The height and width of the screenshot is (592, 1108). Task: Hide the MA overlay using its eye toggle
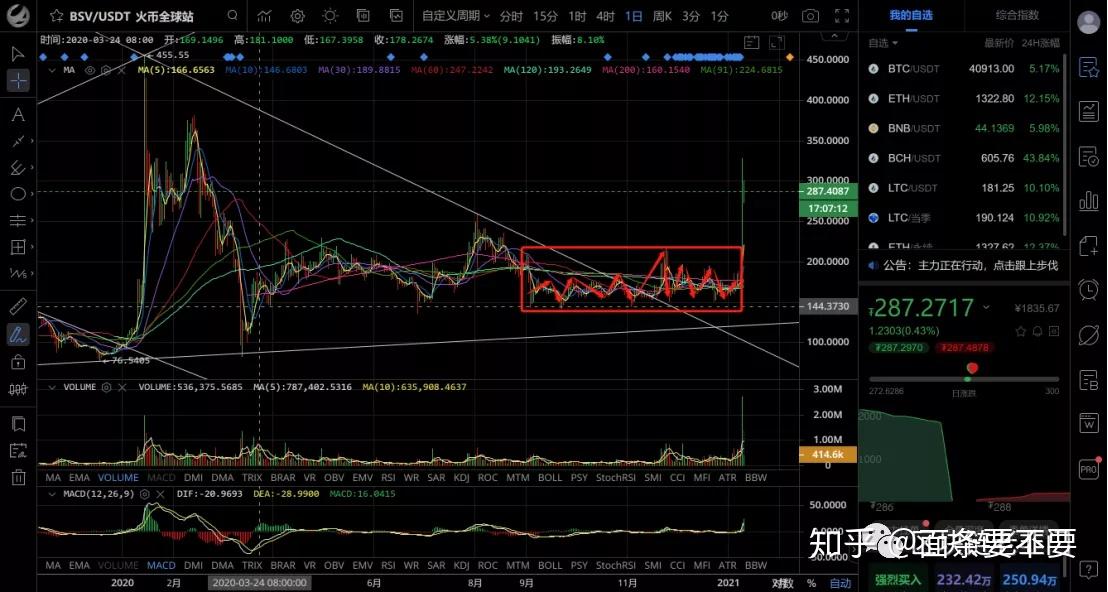pyautogui.click(x=90, y=69)
